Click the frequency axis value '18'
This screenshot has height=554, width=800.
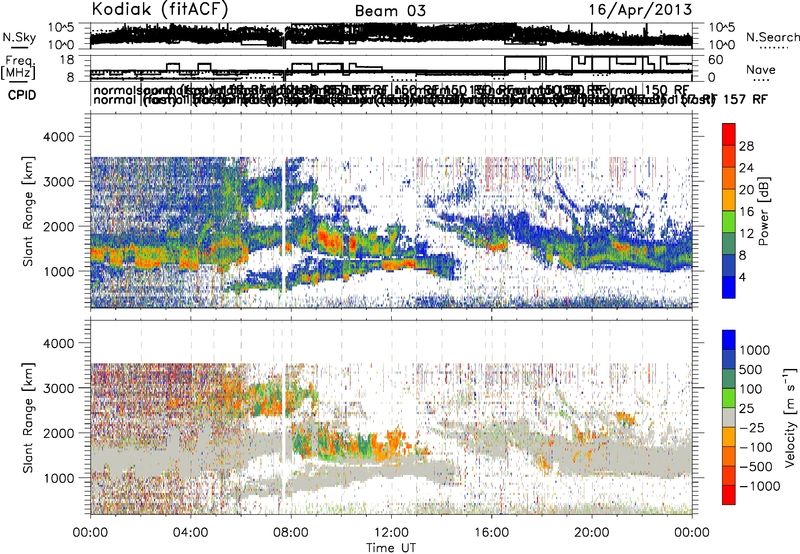pyautogui.click(x=67, y=60)
